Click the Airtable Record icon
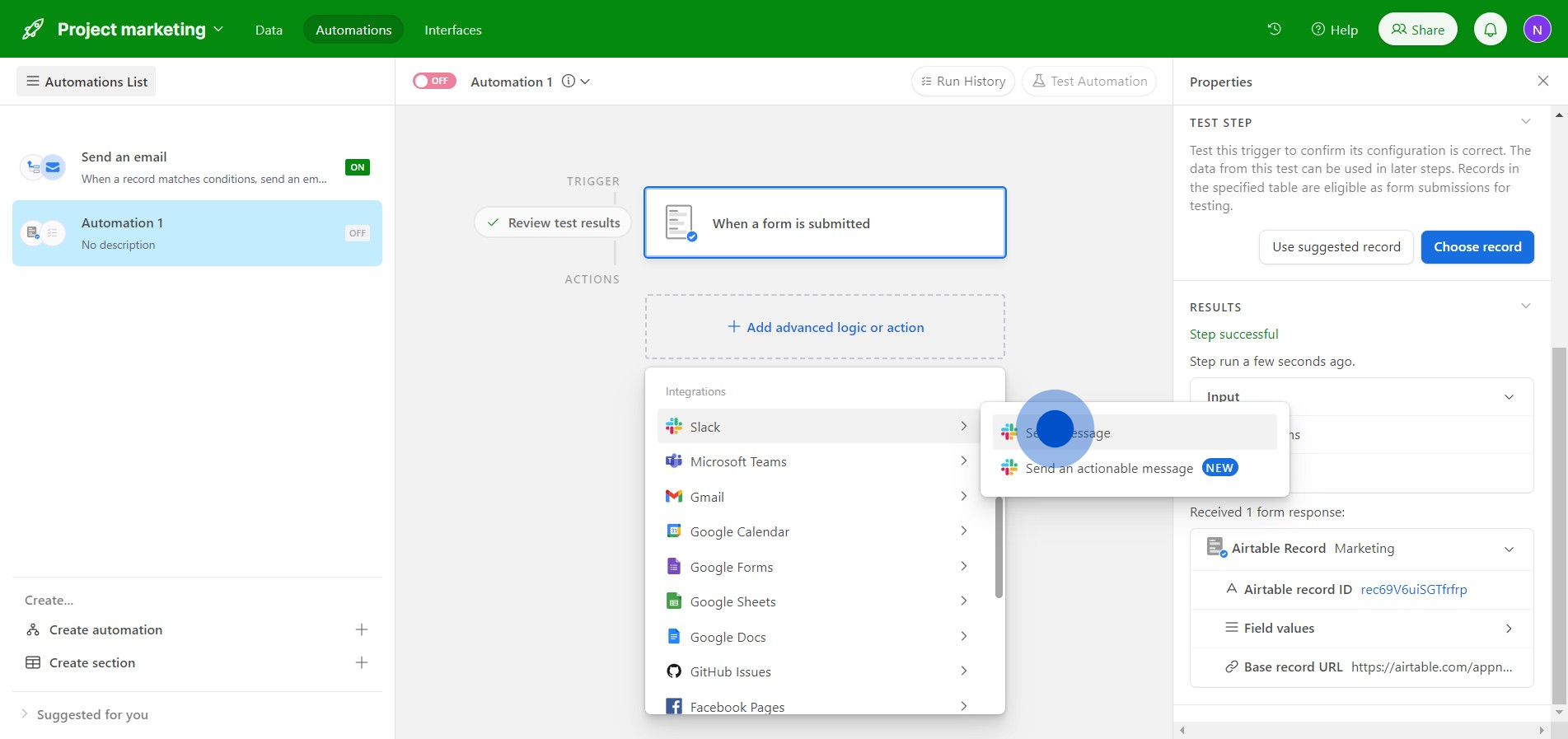 click(x=1216, y=547)
